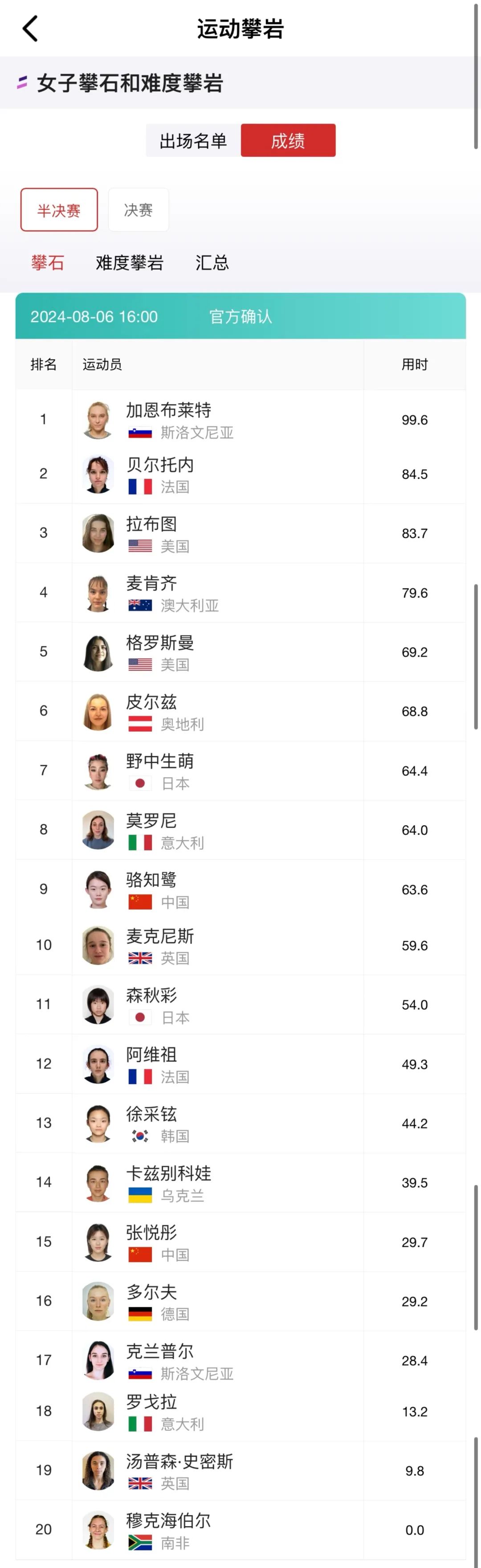Open the 难度攀岩 tab

(130, 263)
